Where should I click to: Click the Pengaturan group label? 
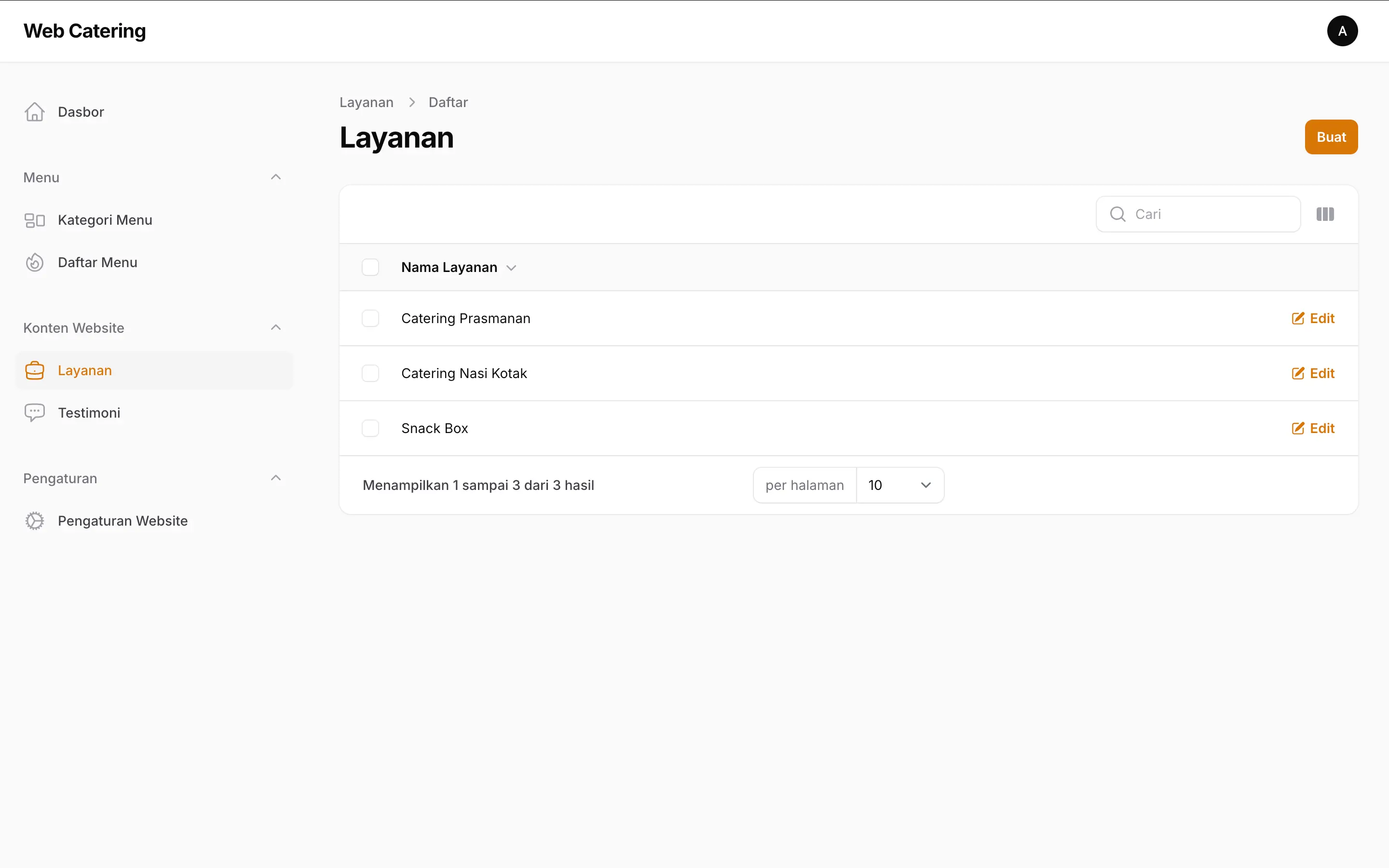60,479
